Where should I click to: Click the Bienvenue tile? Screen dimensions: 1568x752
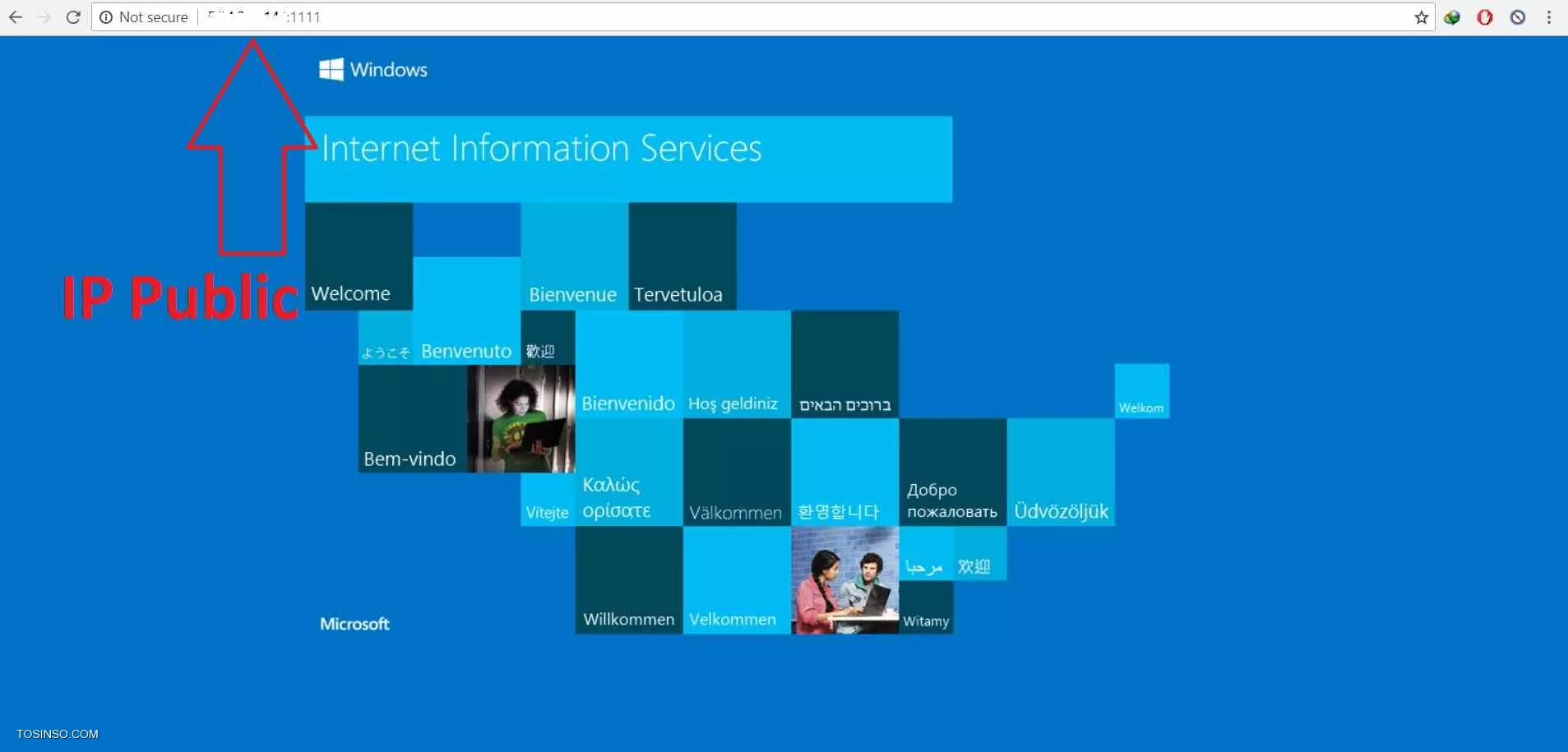[x=574, y=256]
